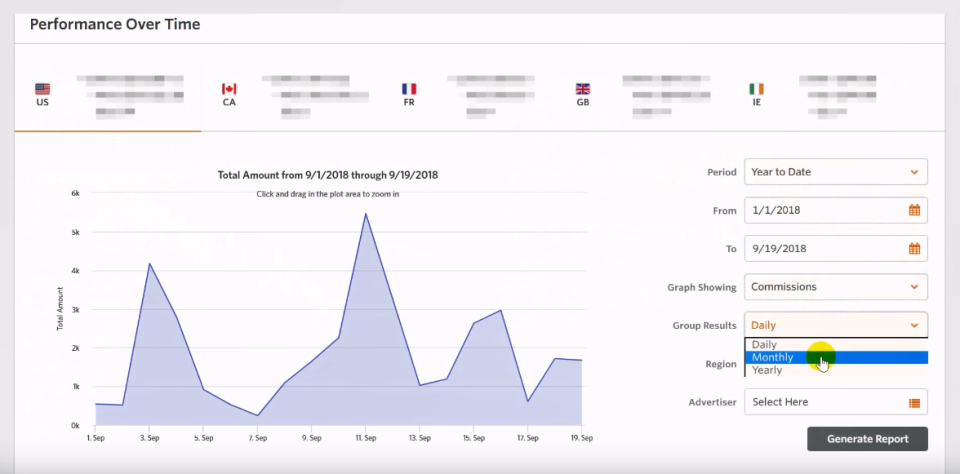Open the Advertiser Select Here field
This screenshot has height=474, width=960.
pyautogui.click(x=836, y=402)
